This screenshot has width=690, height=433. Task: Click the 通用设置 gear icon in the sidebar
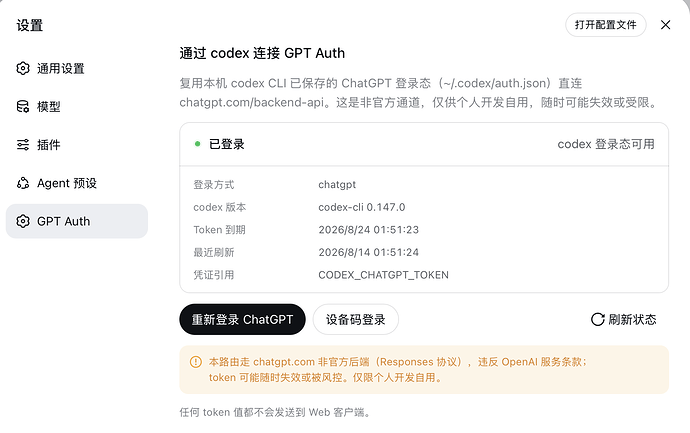tap(23, 68)
